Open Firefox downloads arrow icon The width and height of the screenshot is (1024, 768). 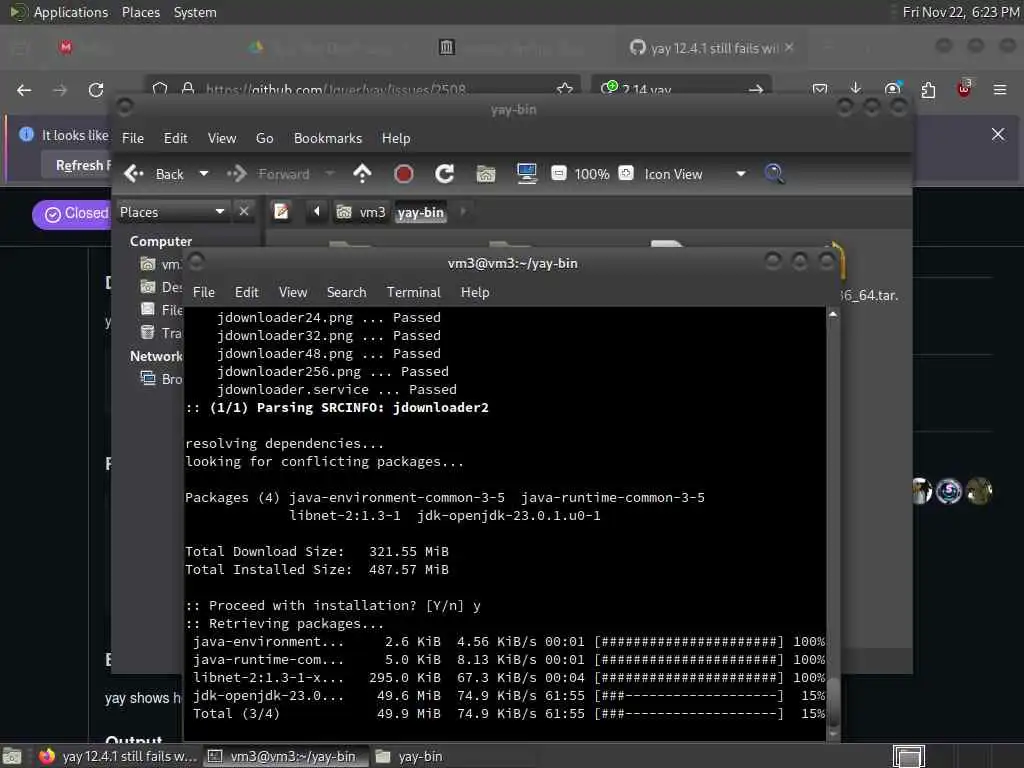[x=856, y=89]
